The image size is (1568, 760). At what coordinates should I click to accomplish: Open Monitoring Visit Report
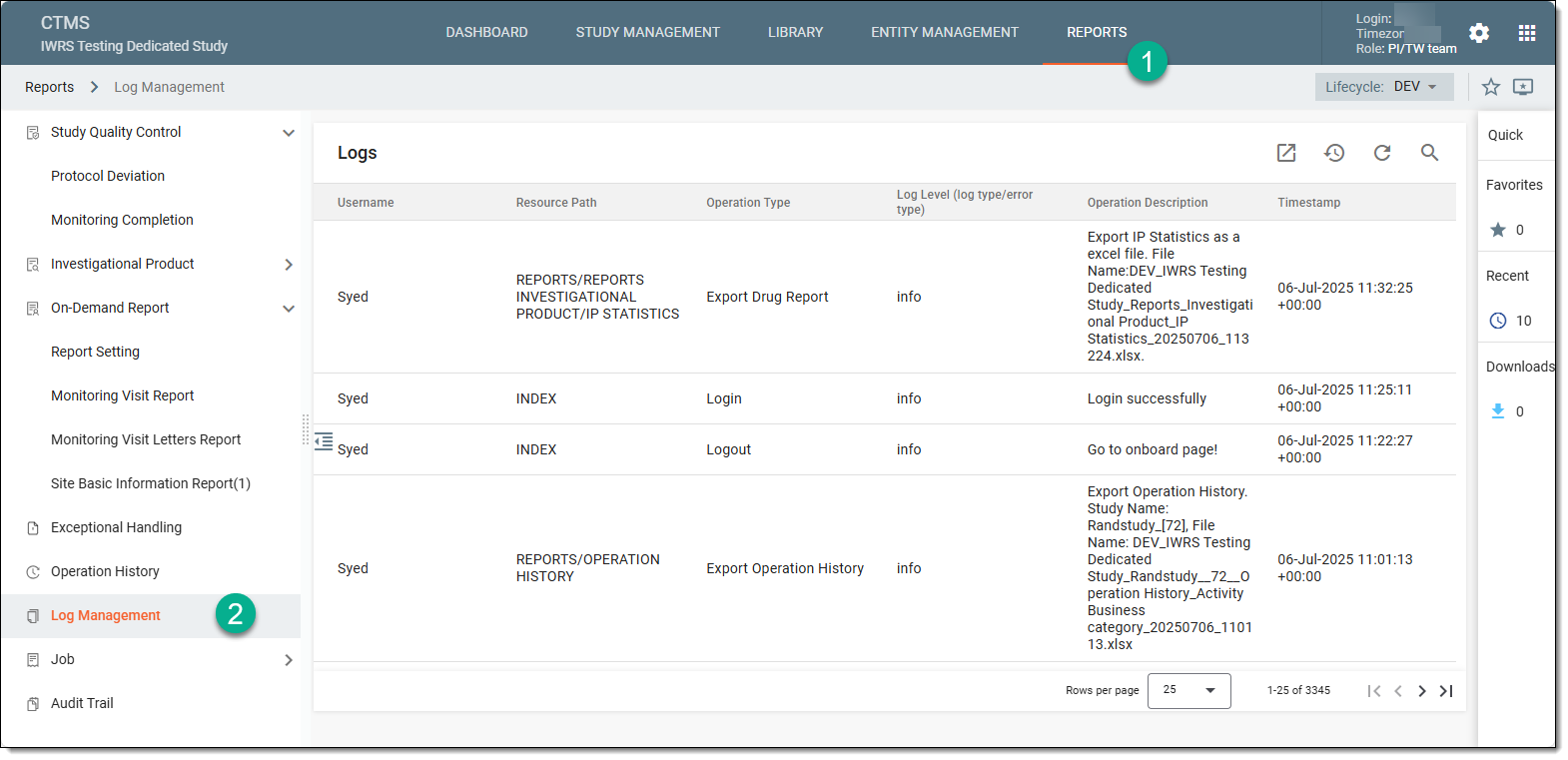pyautogui.click(x=123, y=395)
